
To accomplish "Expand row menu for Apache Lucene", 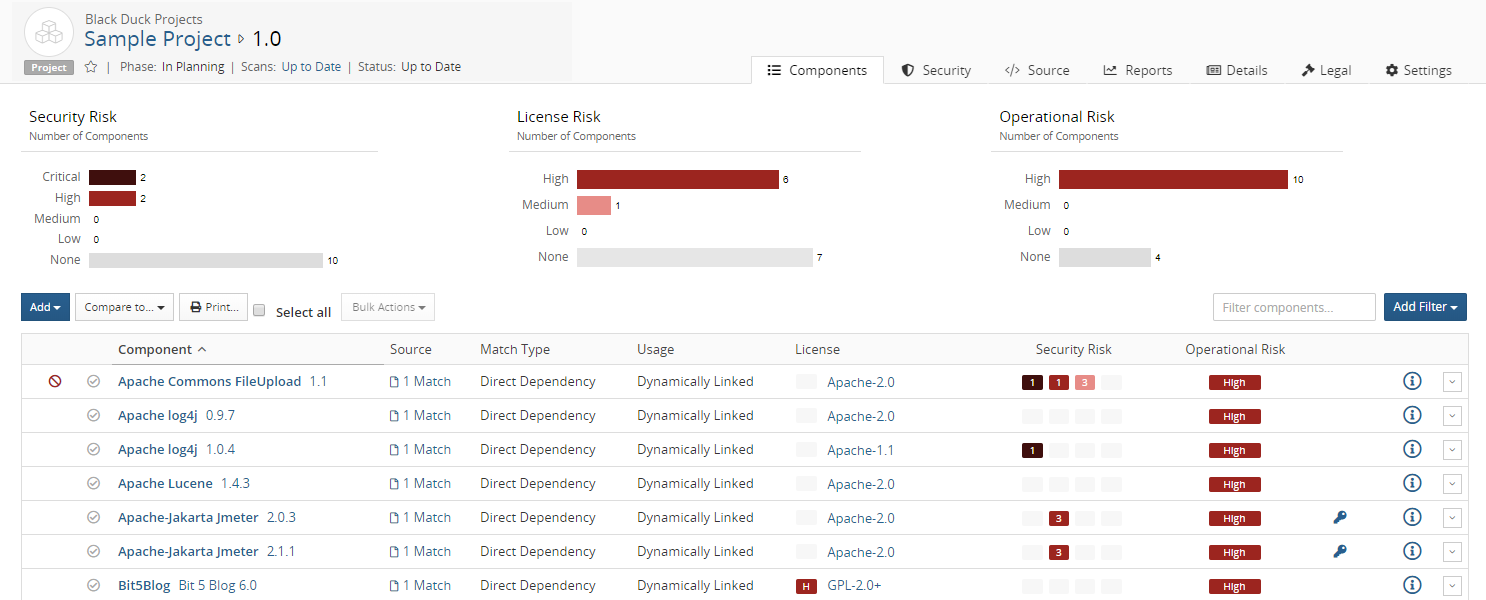I will 1452,484.
